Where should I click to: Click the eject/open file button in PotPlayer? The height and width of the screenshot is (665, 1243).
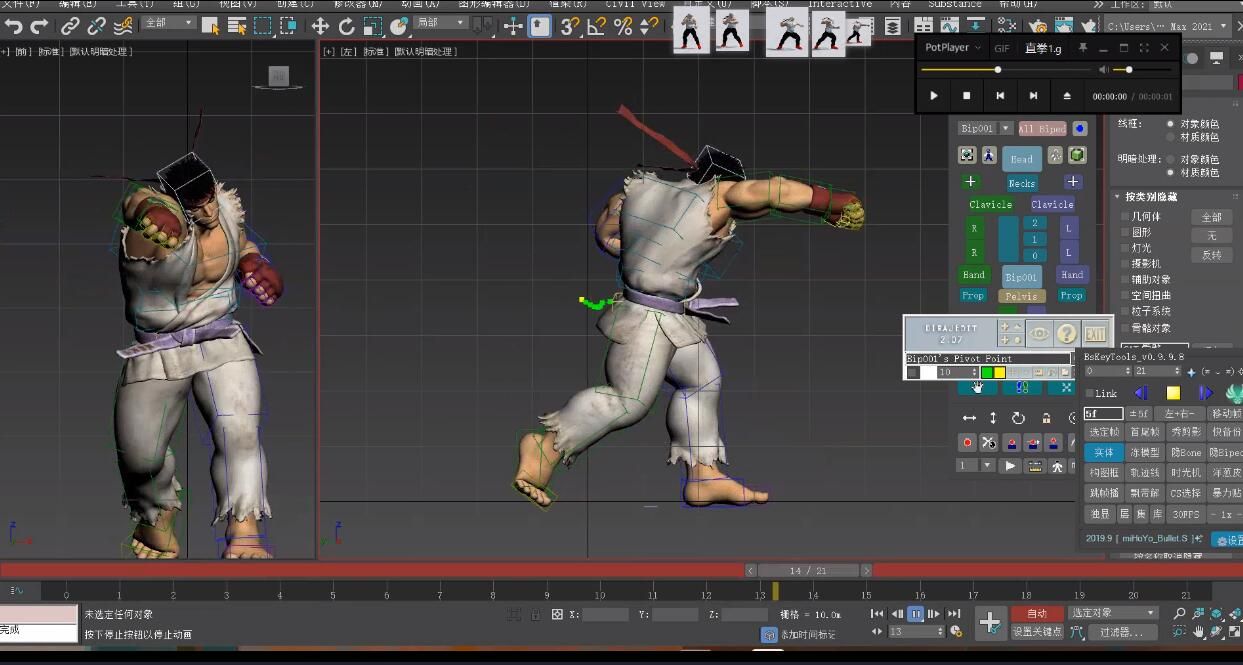(1067, 96)
